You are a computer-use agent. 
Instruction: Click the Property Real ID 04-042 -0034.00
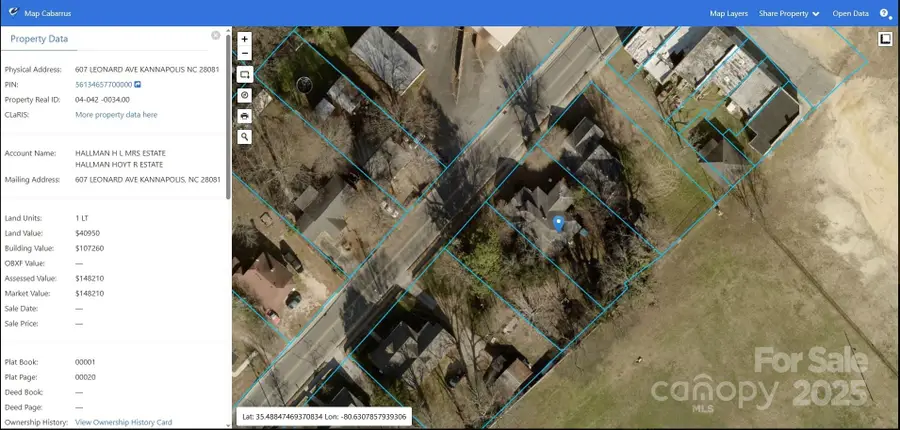pyautogui.click(x=103, y=99)
